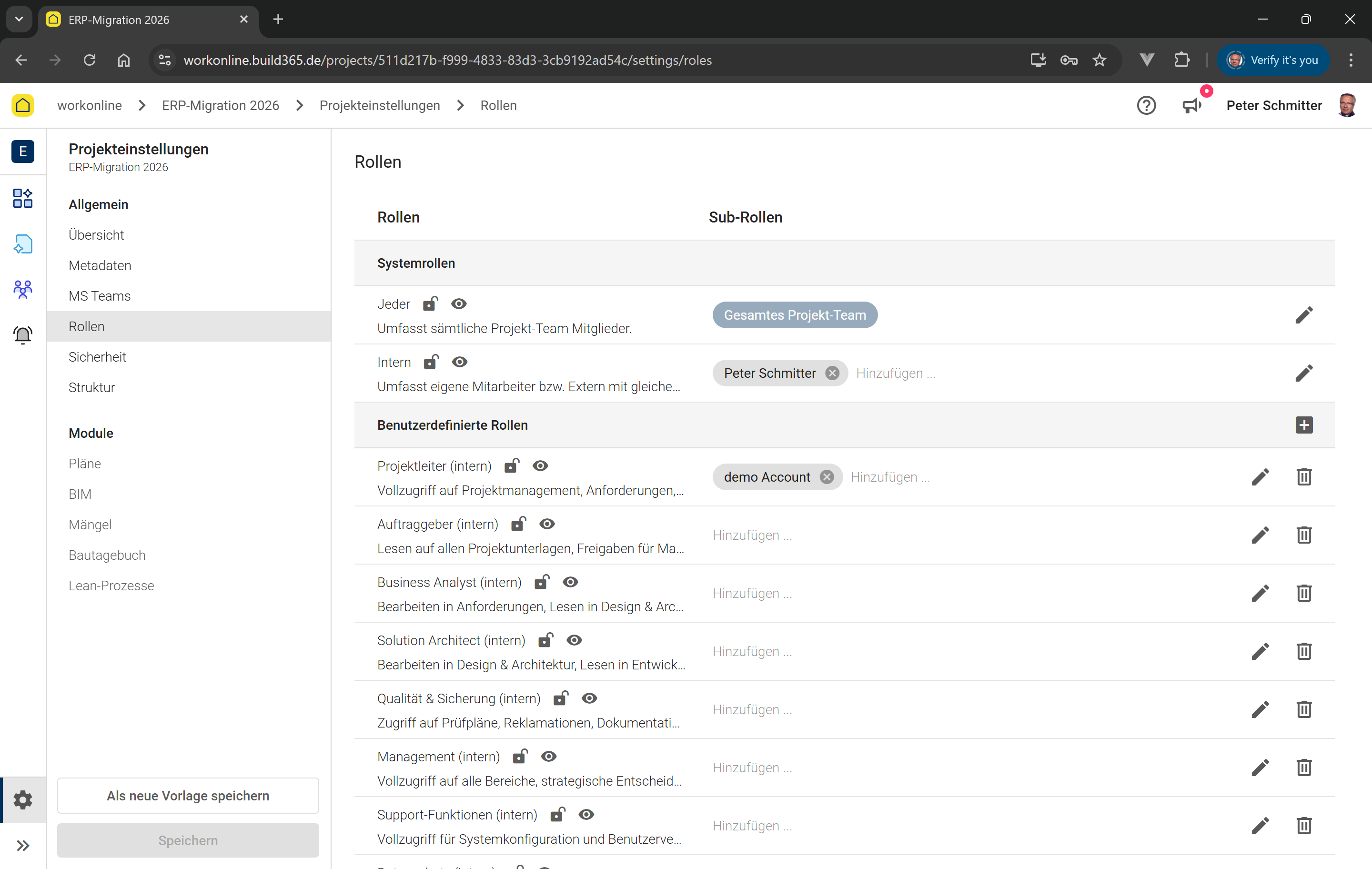1372x869 pixels.
Task: Select Metadaten in settings navigation
Action: [x=100, y=265]
